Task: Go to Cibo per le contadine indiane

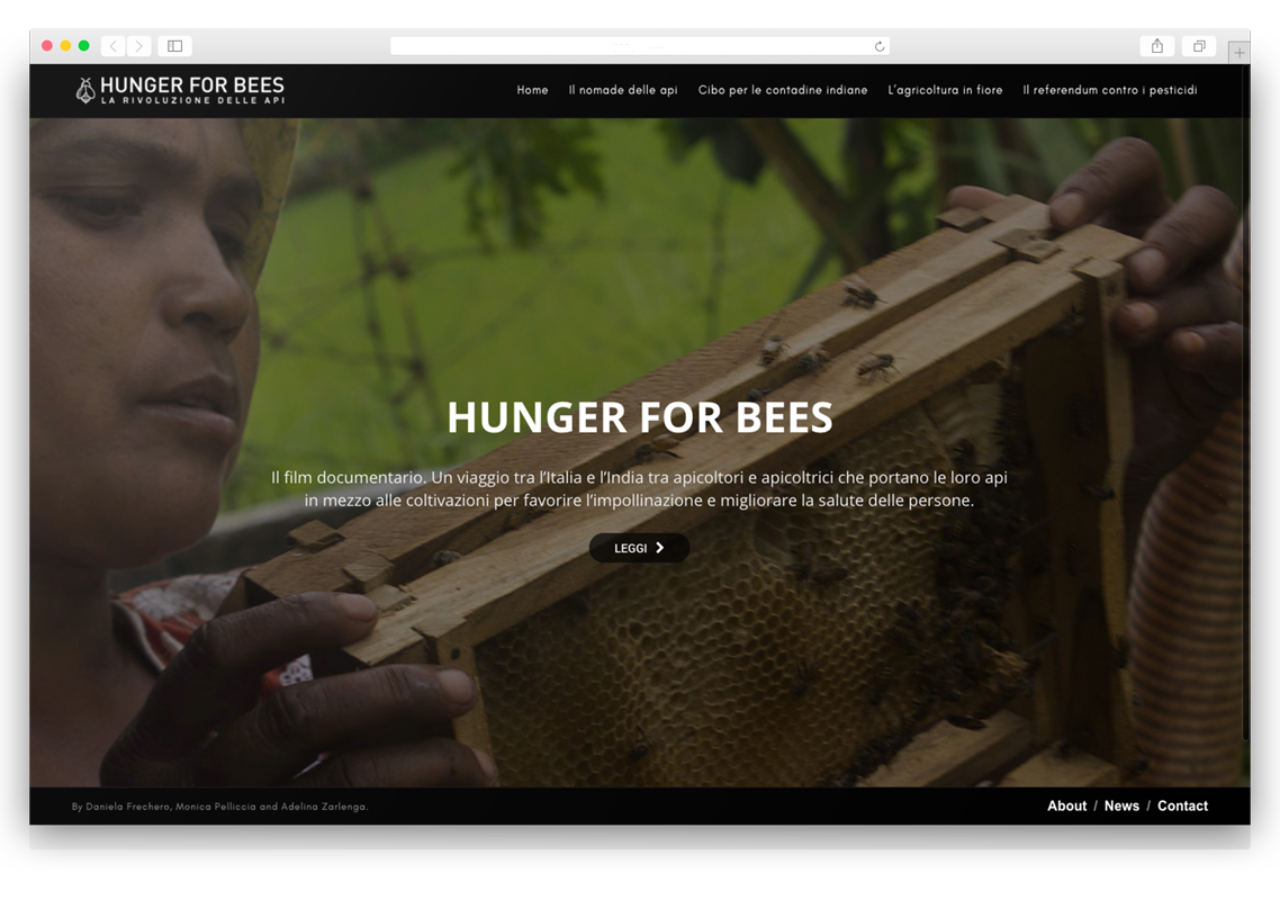Action: [783, 90]
